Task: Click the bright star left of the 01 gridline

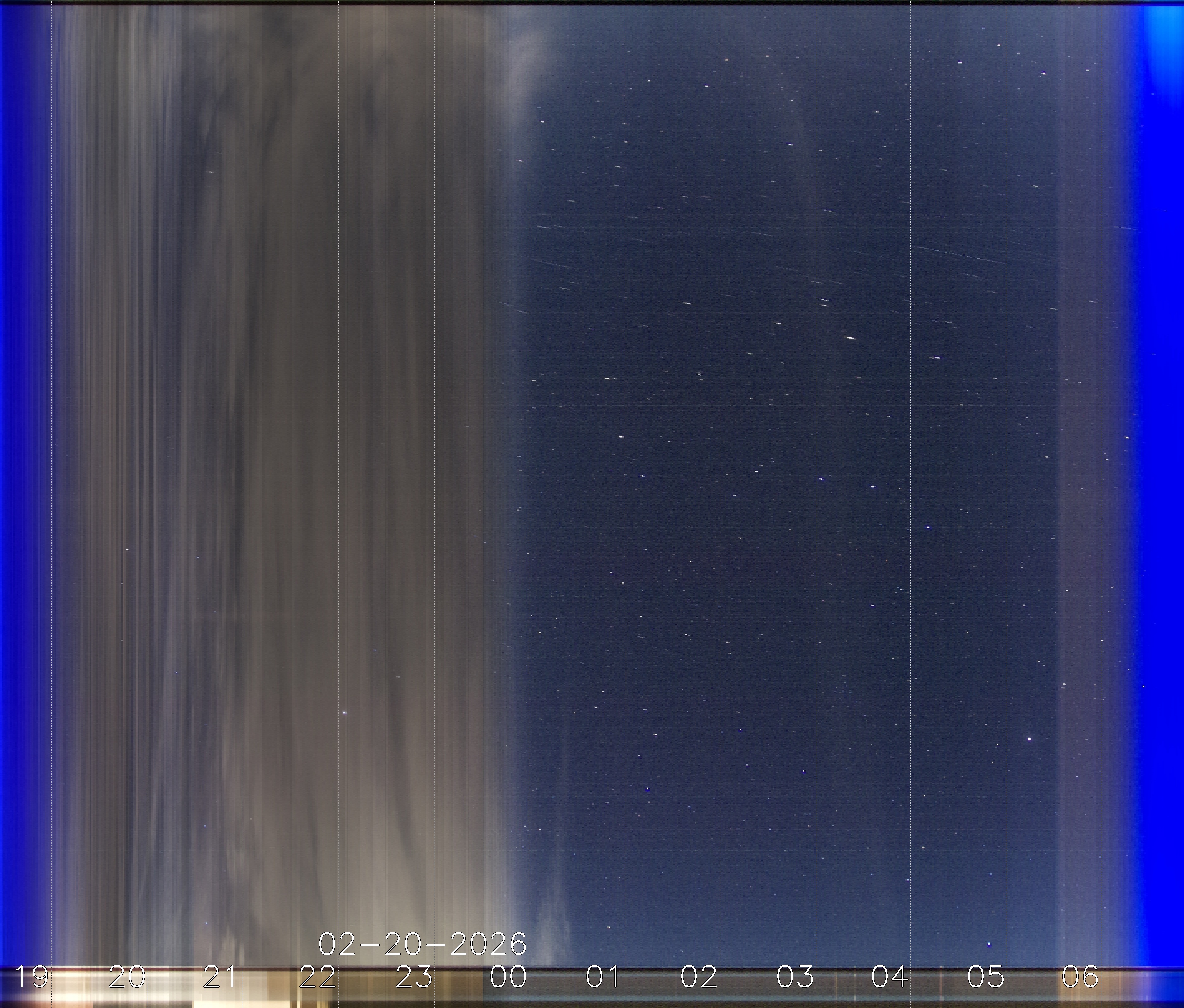Action: 621,436
